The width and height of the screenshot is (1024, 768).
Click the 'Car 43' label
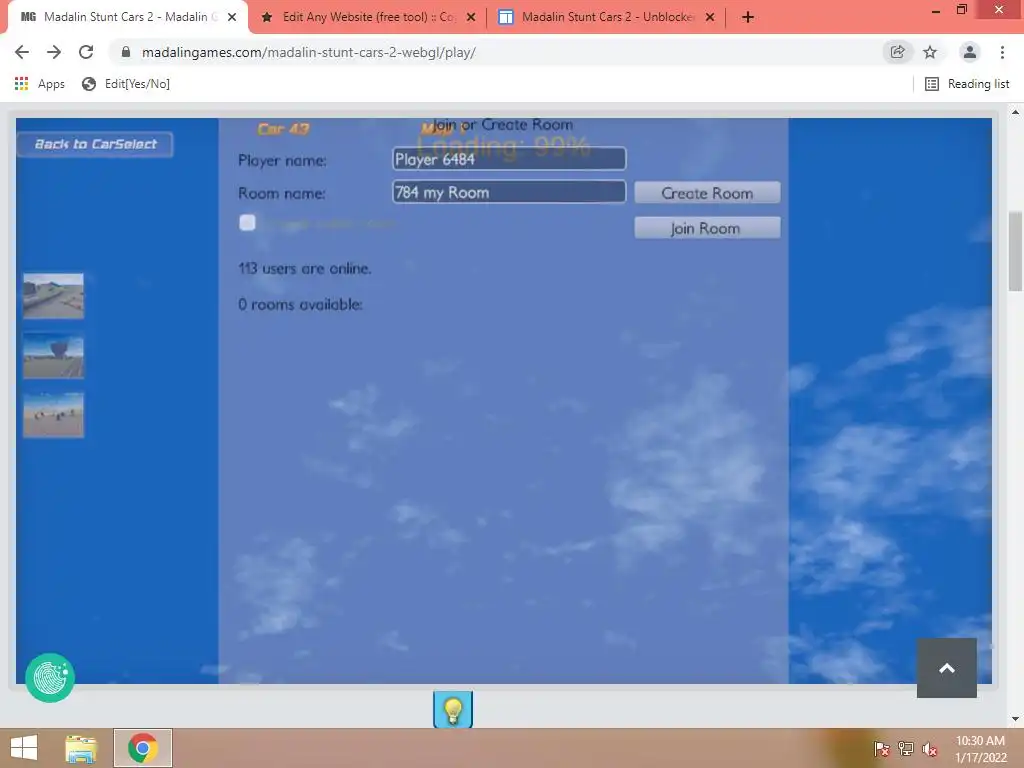tap(283, 129)
